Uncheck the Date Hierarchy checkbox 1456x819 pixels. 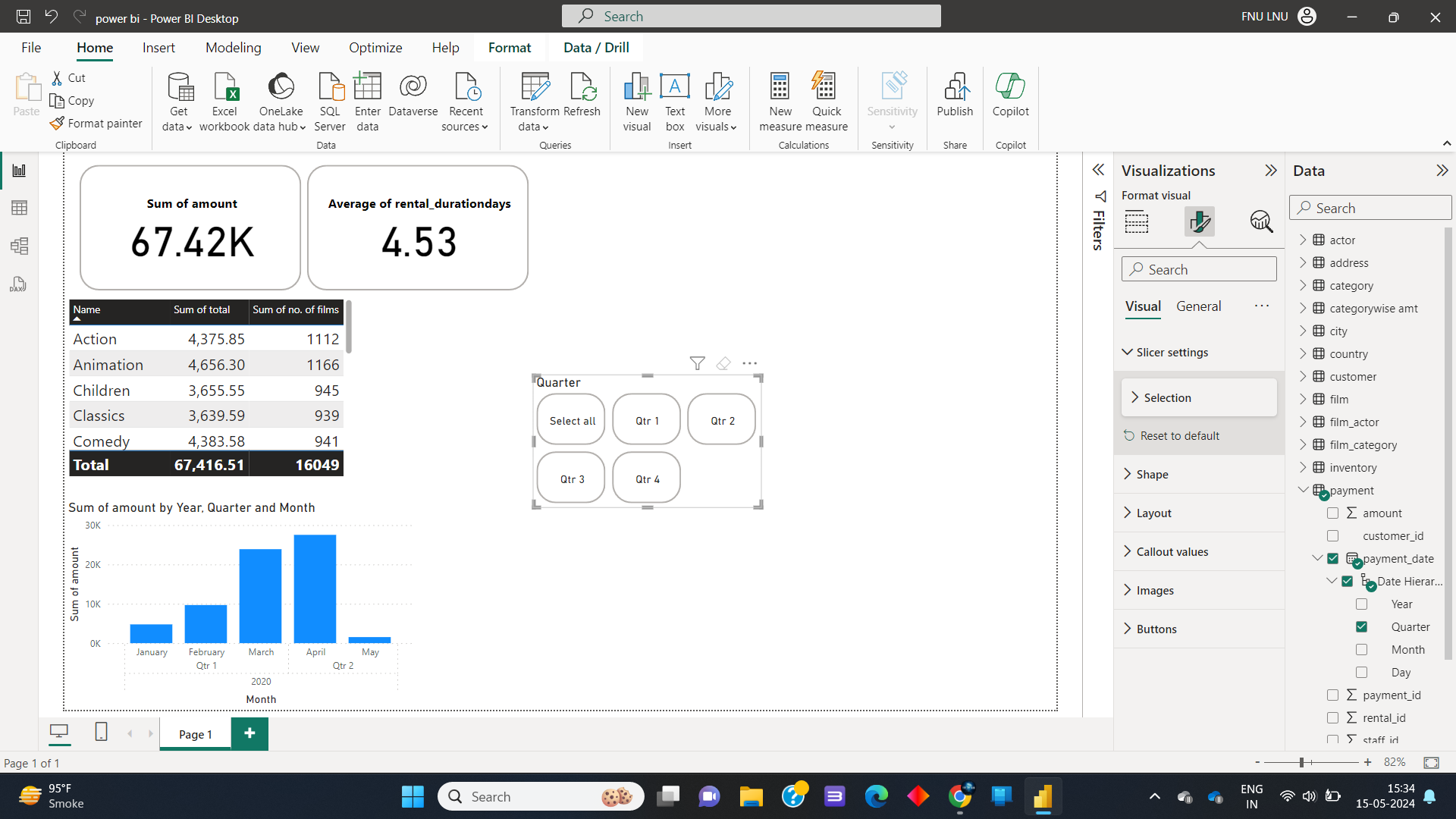(1347, 582)
